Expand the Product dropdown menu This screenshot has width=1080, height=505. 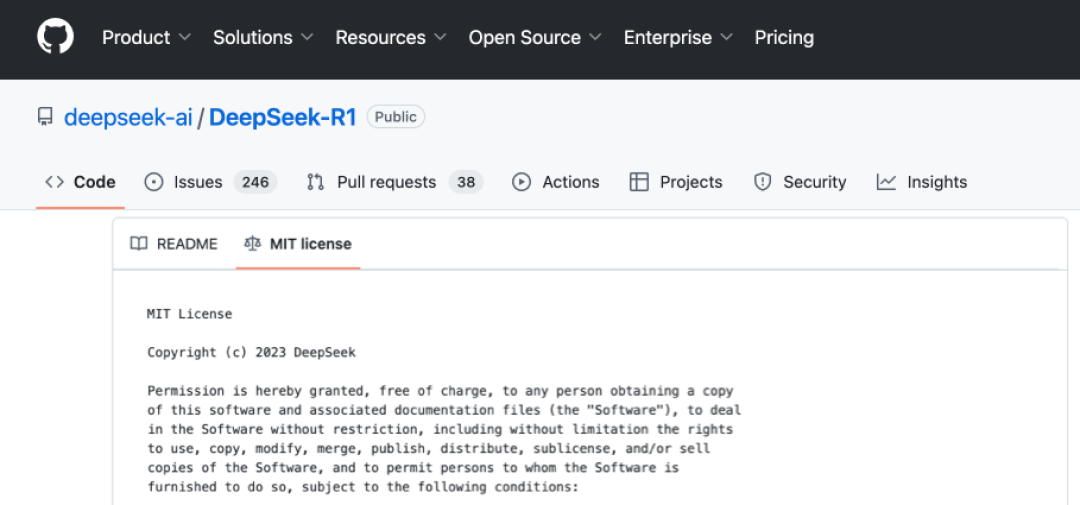(146, 37)
